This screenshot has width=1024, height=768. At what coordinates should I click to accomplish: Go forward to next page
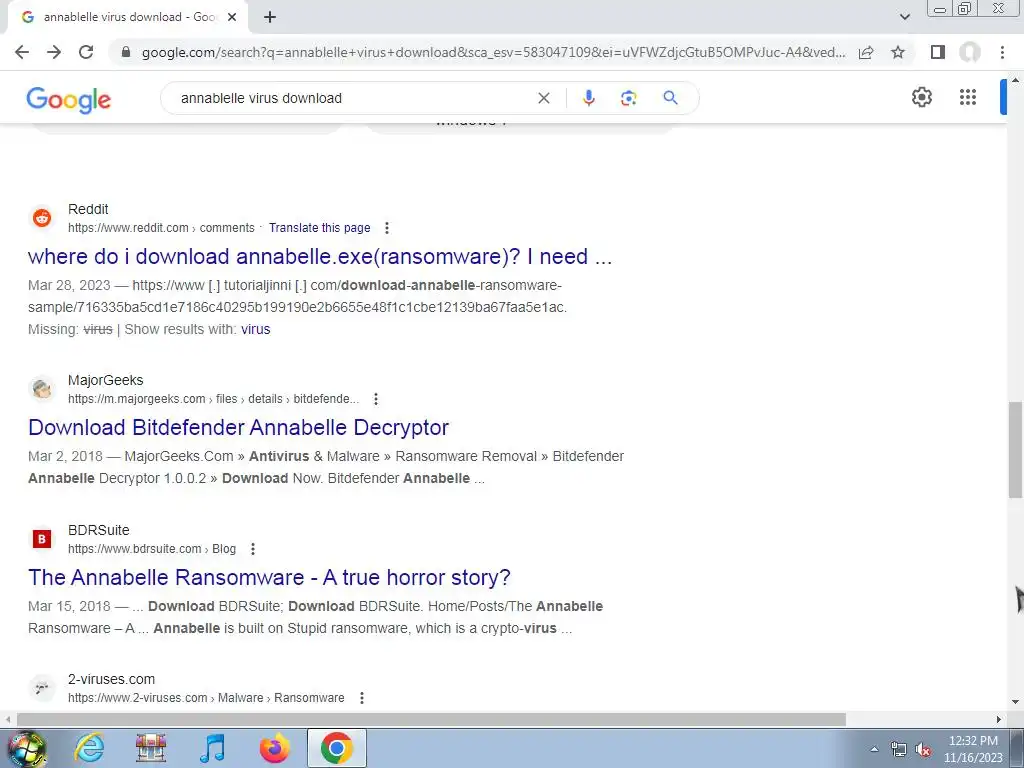54,52
